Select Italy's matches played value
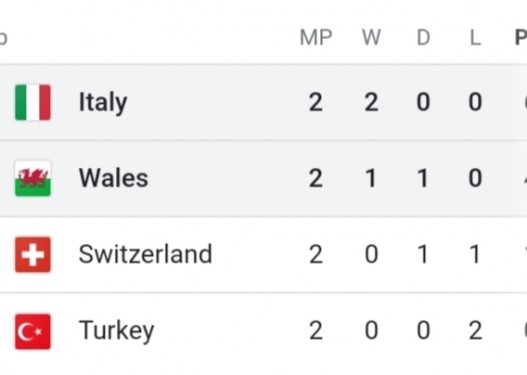This screenshot has width=527, height=375. tap(316, 102)
